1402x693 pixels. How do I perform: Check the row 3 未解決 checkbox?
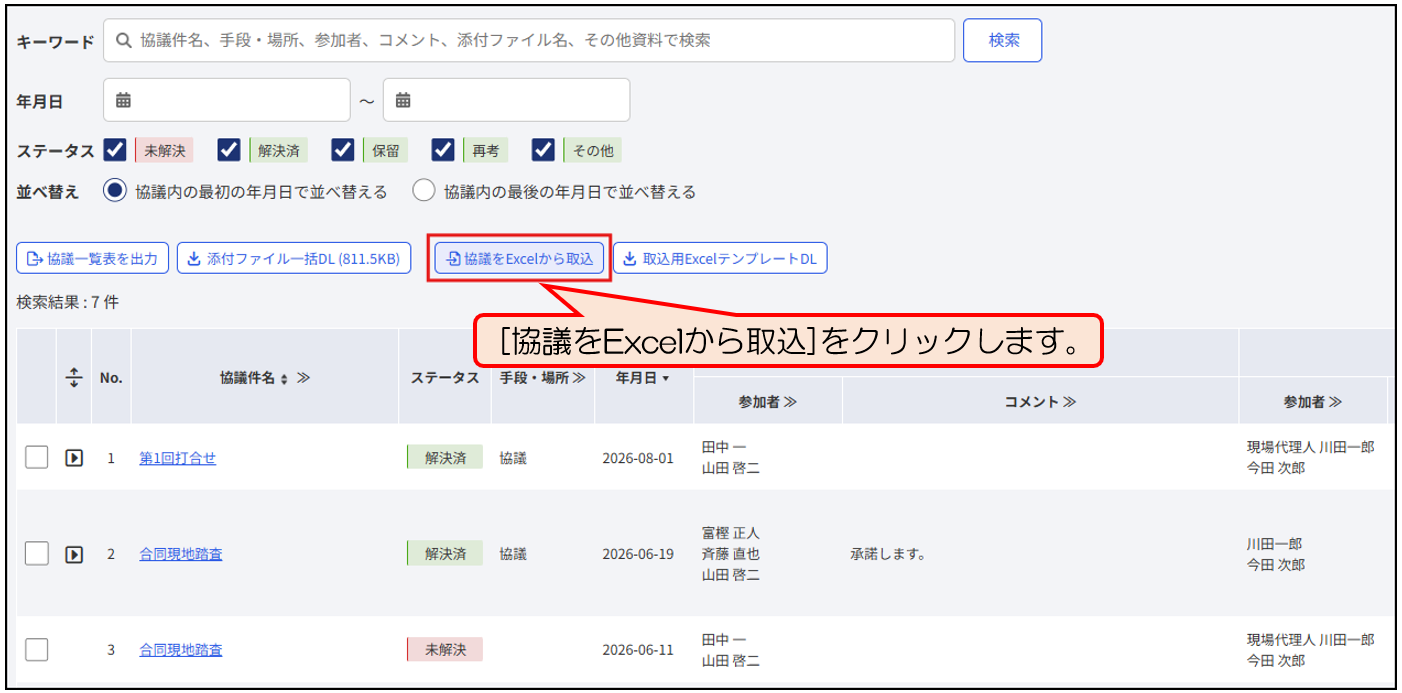[37, 650]
